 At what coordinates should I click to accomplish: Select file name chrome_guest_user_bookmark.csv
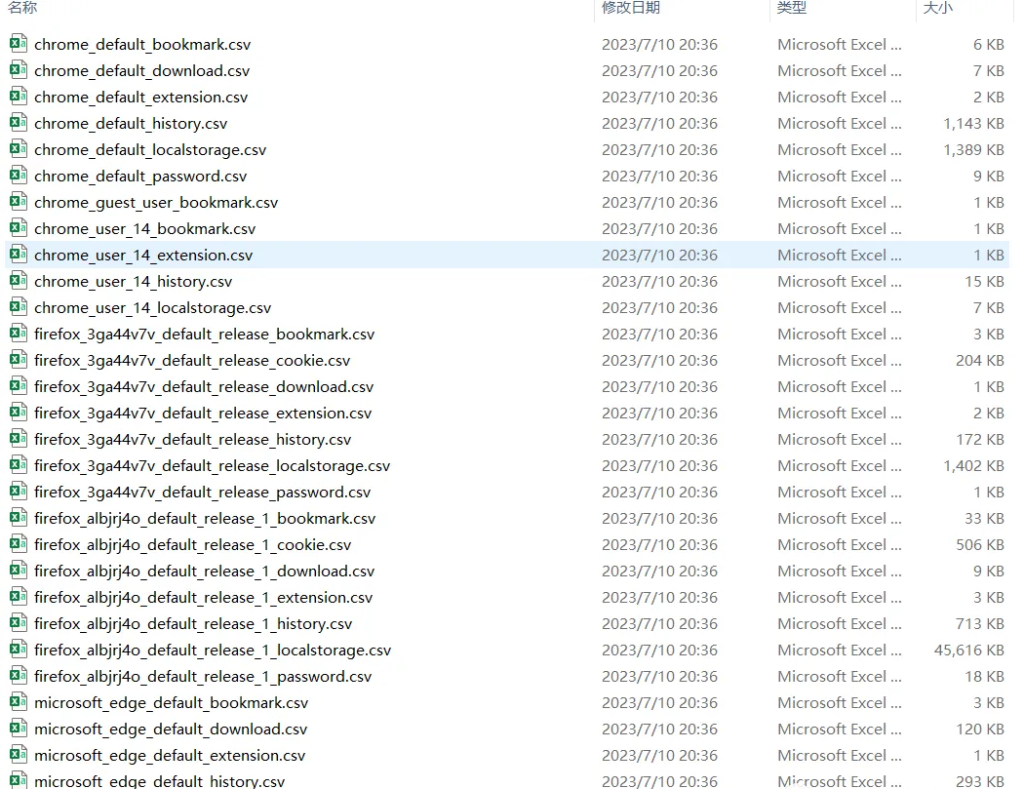click(x=156, y=202)
